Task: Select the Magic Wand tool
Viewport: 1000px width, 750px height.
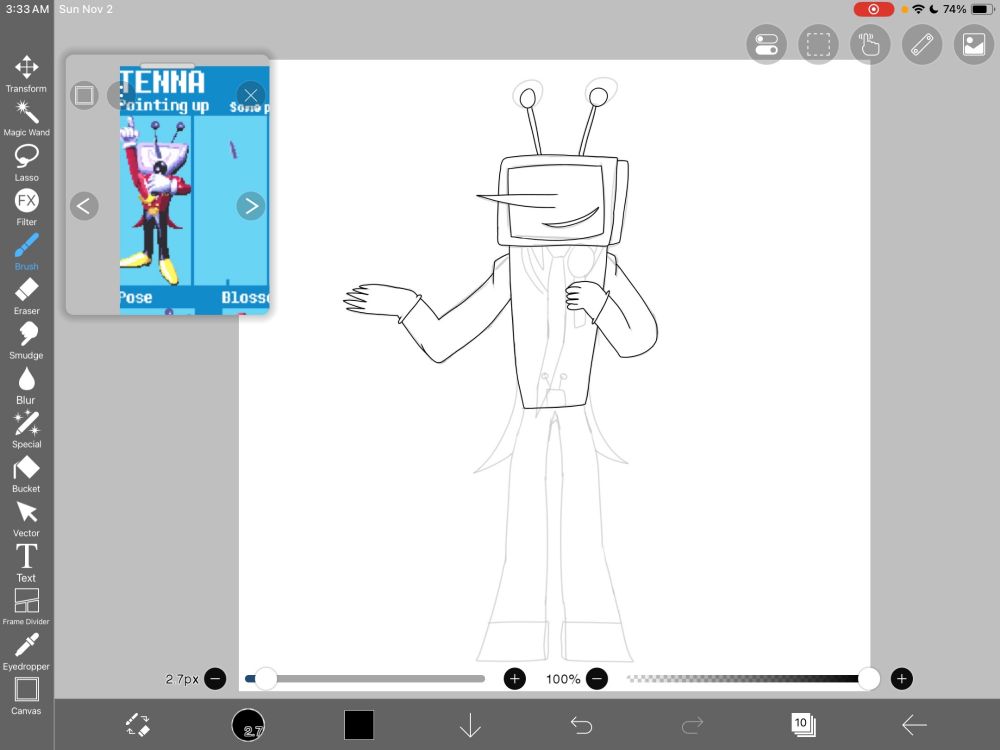Action: click(26, 119)
